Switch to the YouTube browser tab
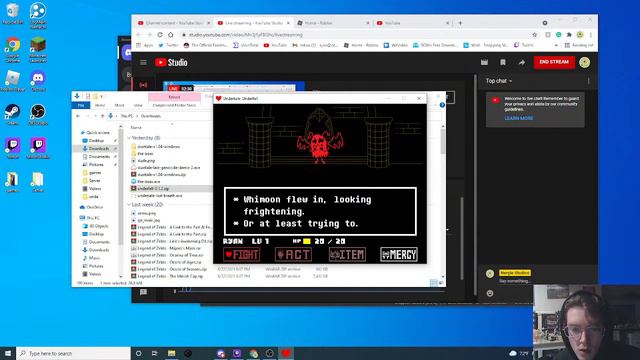 pyautogui.click(x=413, y=23)
